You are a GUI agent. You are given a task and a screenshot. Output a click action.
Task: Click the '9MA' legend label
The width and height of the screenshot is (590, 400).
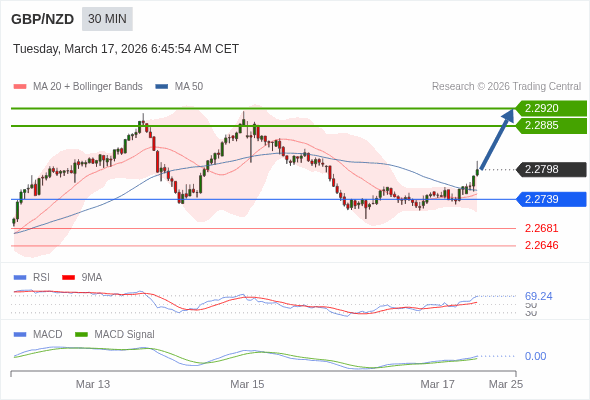pyautogui.click(x=92, y=278)
